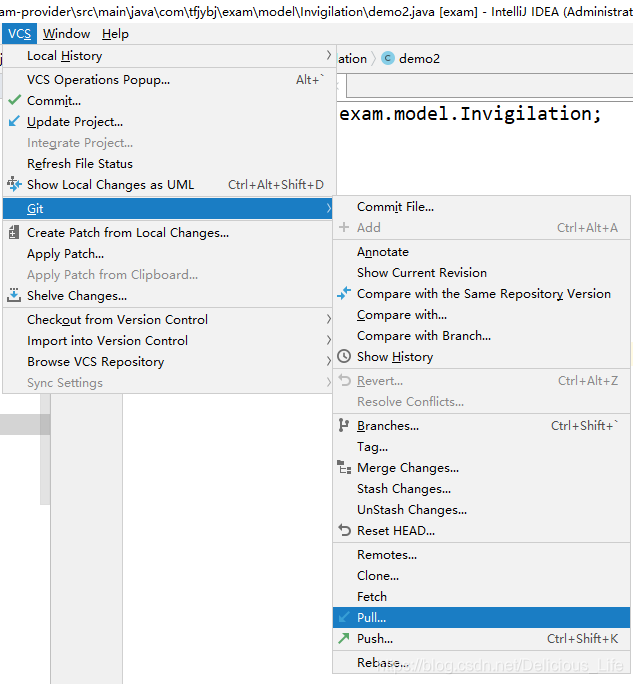Choose Update Project... menu item
The width and height of the screenshot is (633, 684).
pyautogui.click(x=169, y=121)
